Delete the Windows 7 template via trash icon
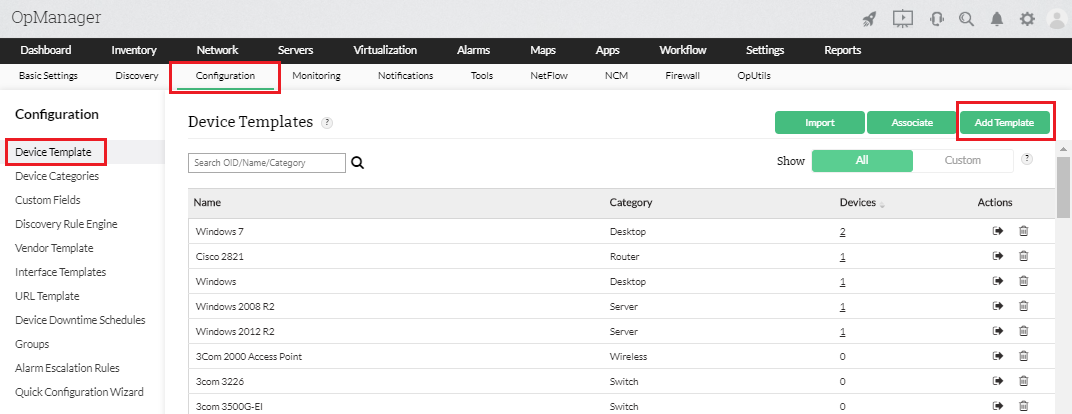 point(1023,232)
